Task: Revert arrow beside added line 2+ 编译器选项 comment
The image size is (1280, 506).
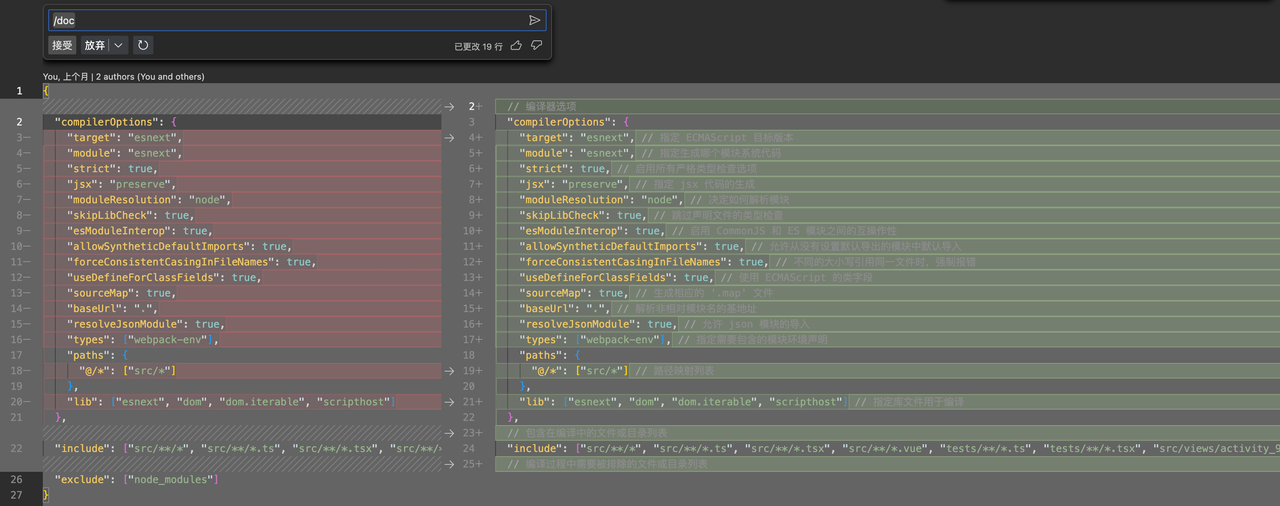Action: tap(450, 106)
